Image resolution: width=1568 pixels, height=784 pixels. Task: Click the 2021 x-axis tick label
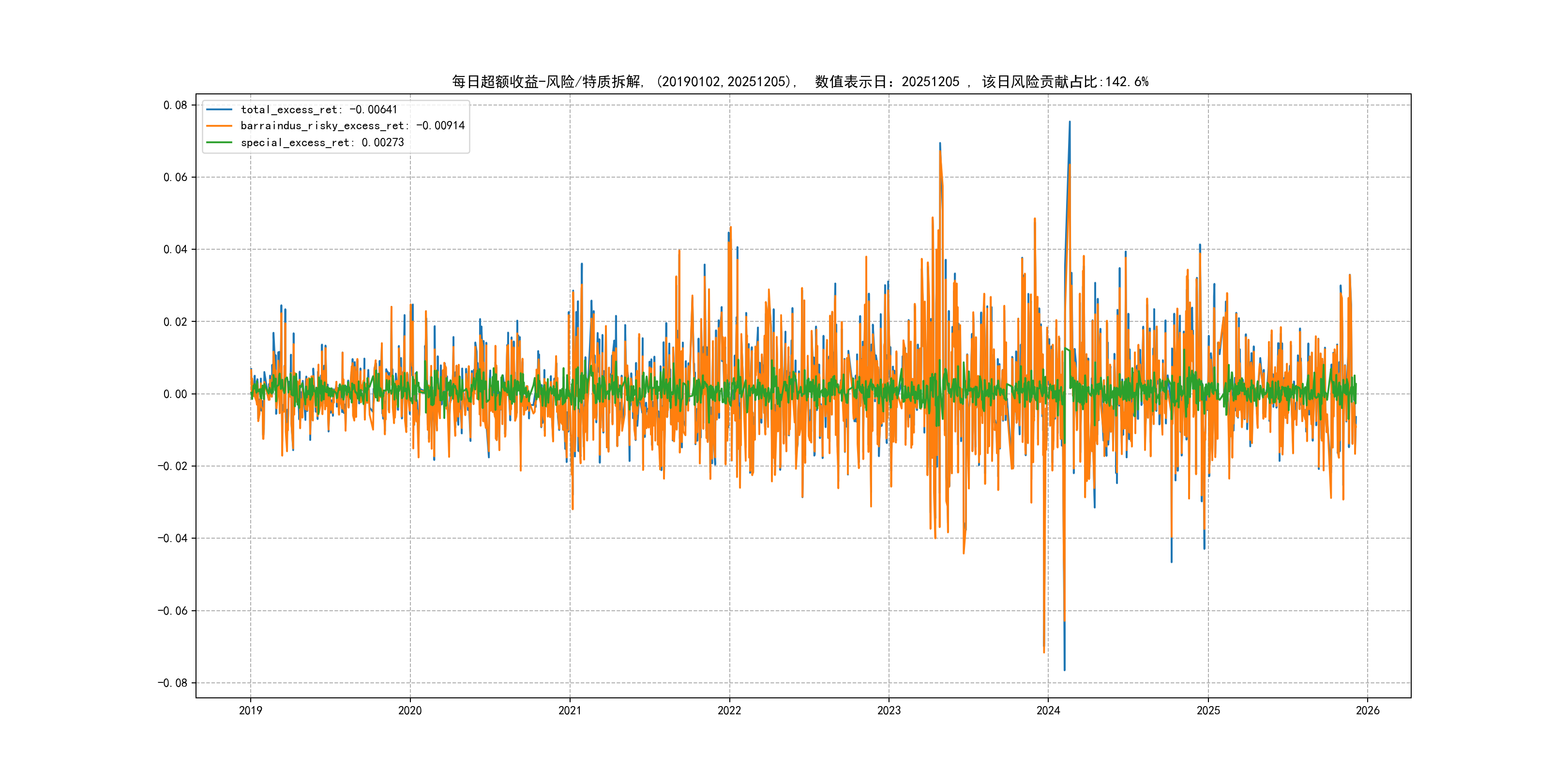click(570, 710)
